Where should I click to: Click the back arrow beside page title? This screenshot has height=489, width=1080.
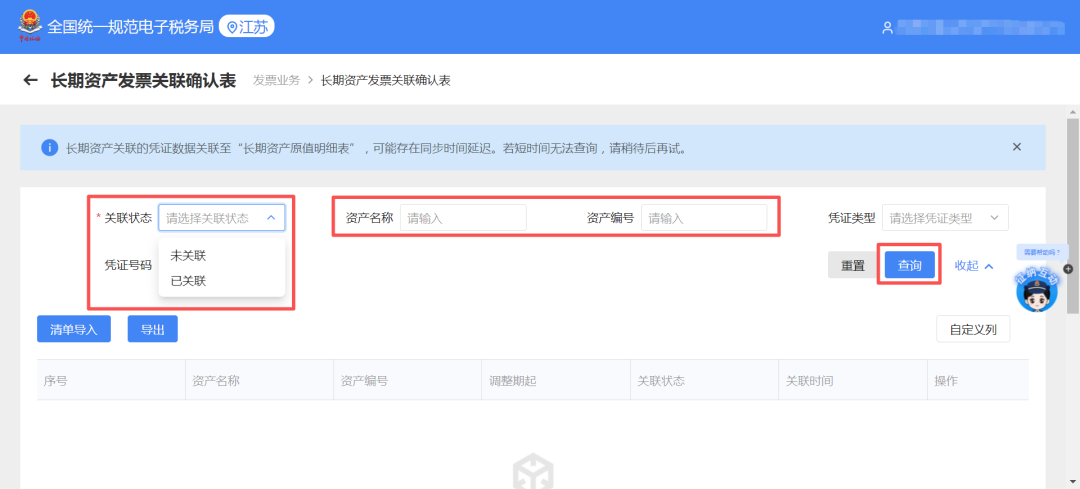[x=30, y=80]
